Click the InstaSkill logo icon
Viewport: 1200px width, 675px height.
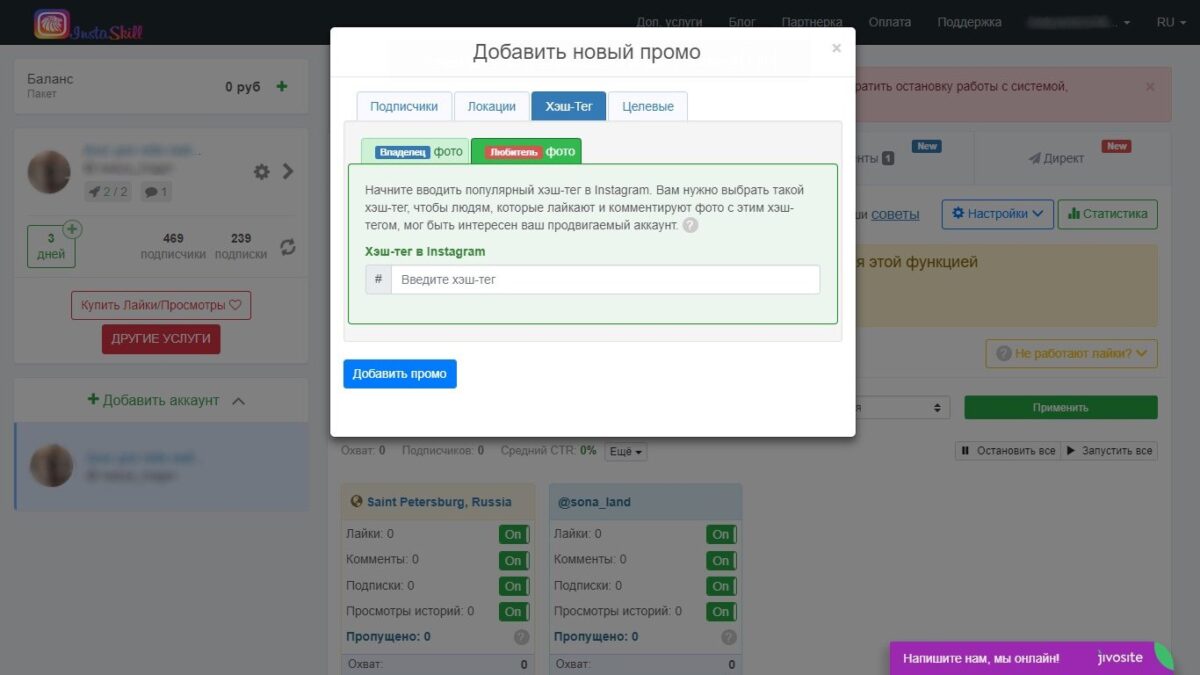point(51,24)
